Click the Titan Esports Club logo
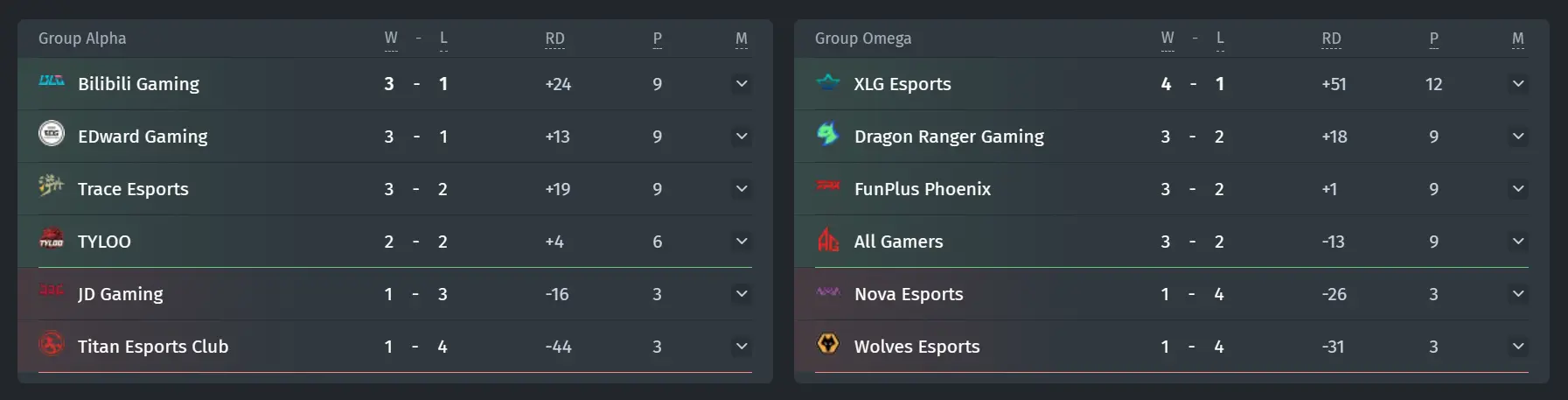 coord(52,343)
